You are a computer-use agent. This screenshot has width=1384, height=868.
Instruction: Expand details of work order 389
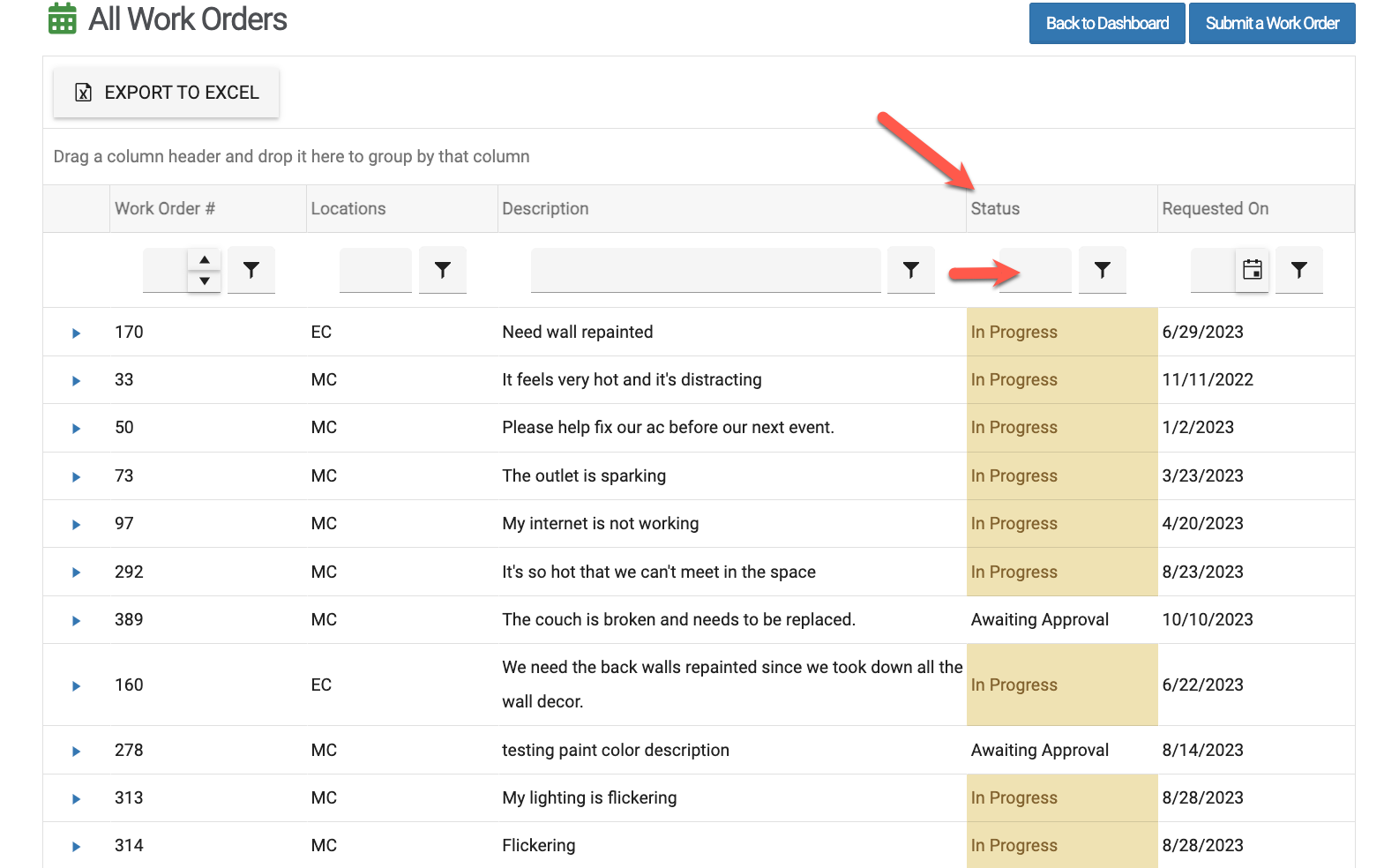(77, 621)
